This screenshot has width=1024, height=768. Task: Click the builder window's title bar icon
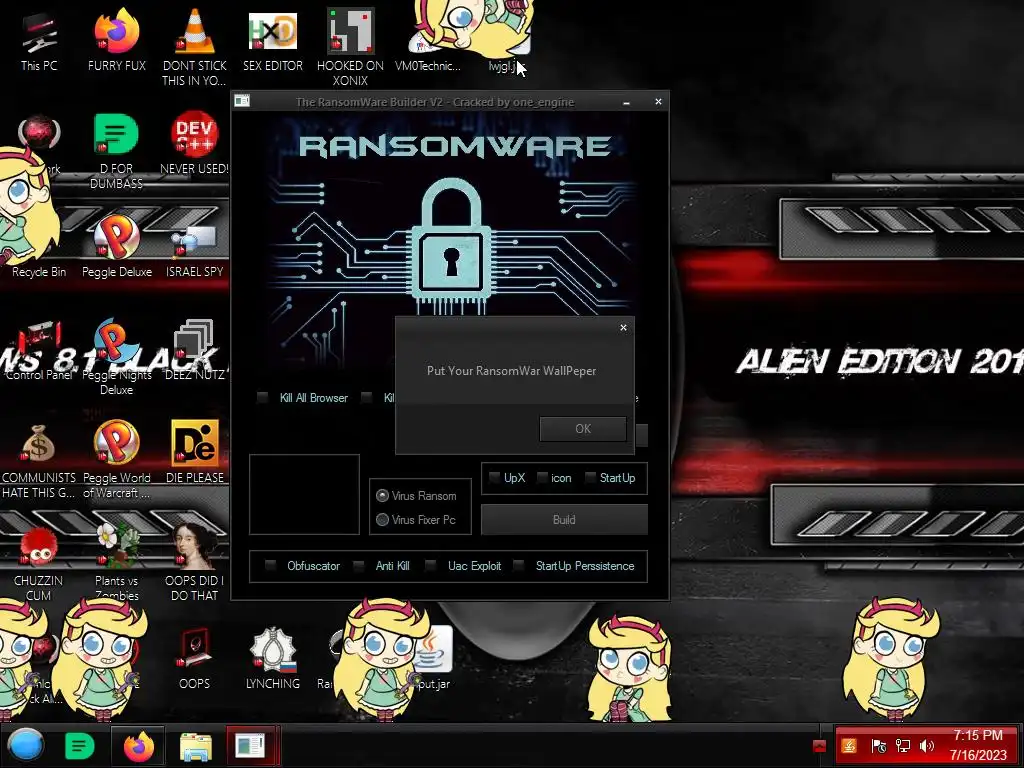pyautogui.click(x=242, y=101)
